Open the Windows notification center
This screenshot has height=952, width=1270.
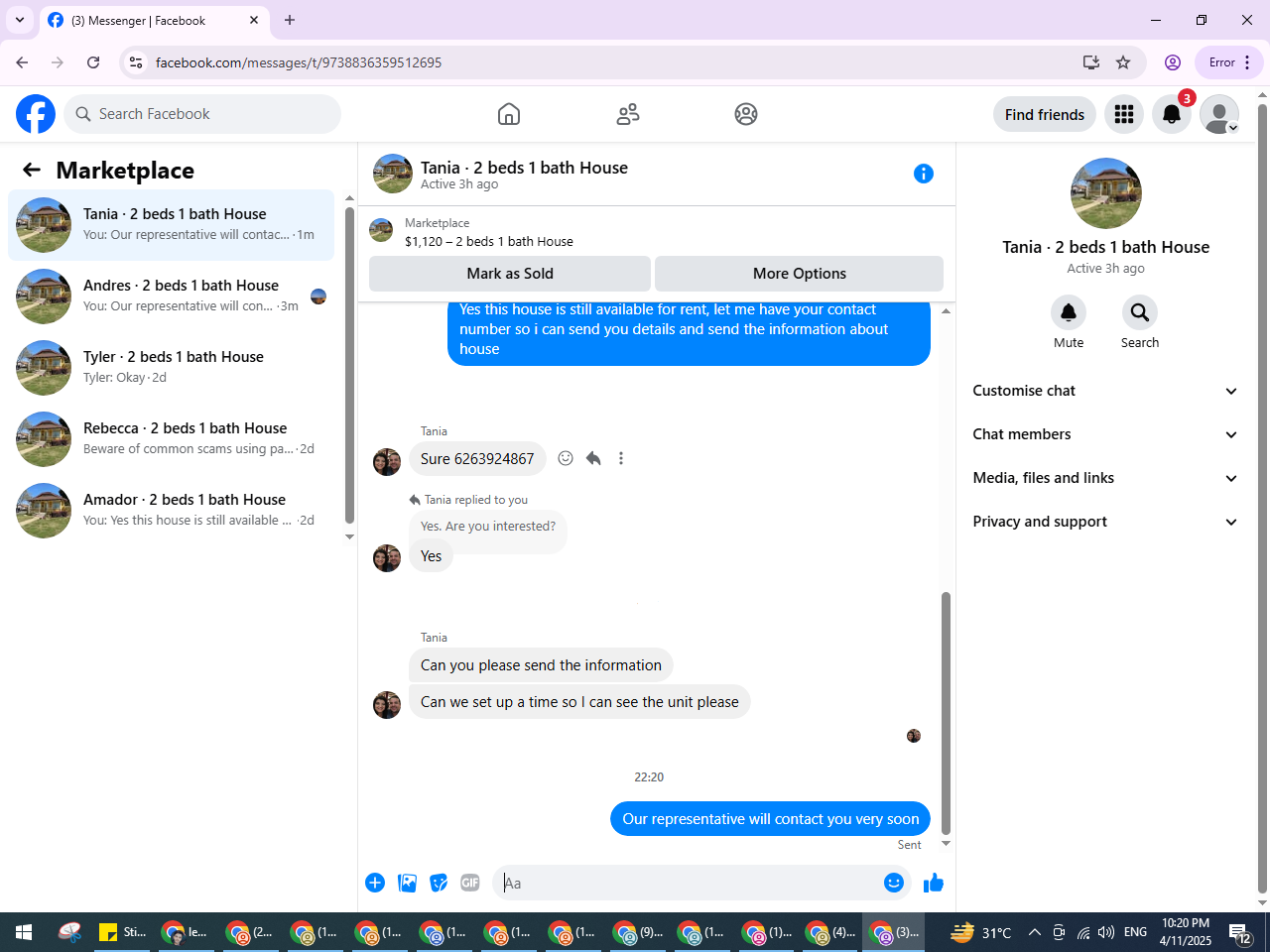[1240, 932]
